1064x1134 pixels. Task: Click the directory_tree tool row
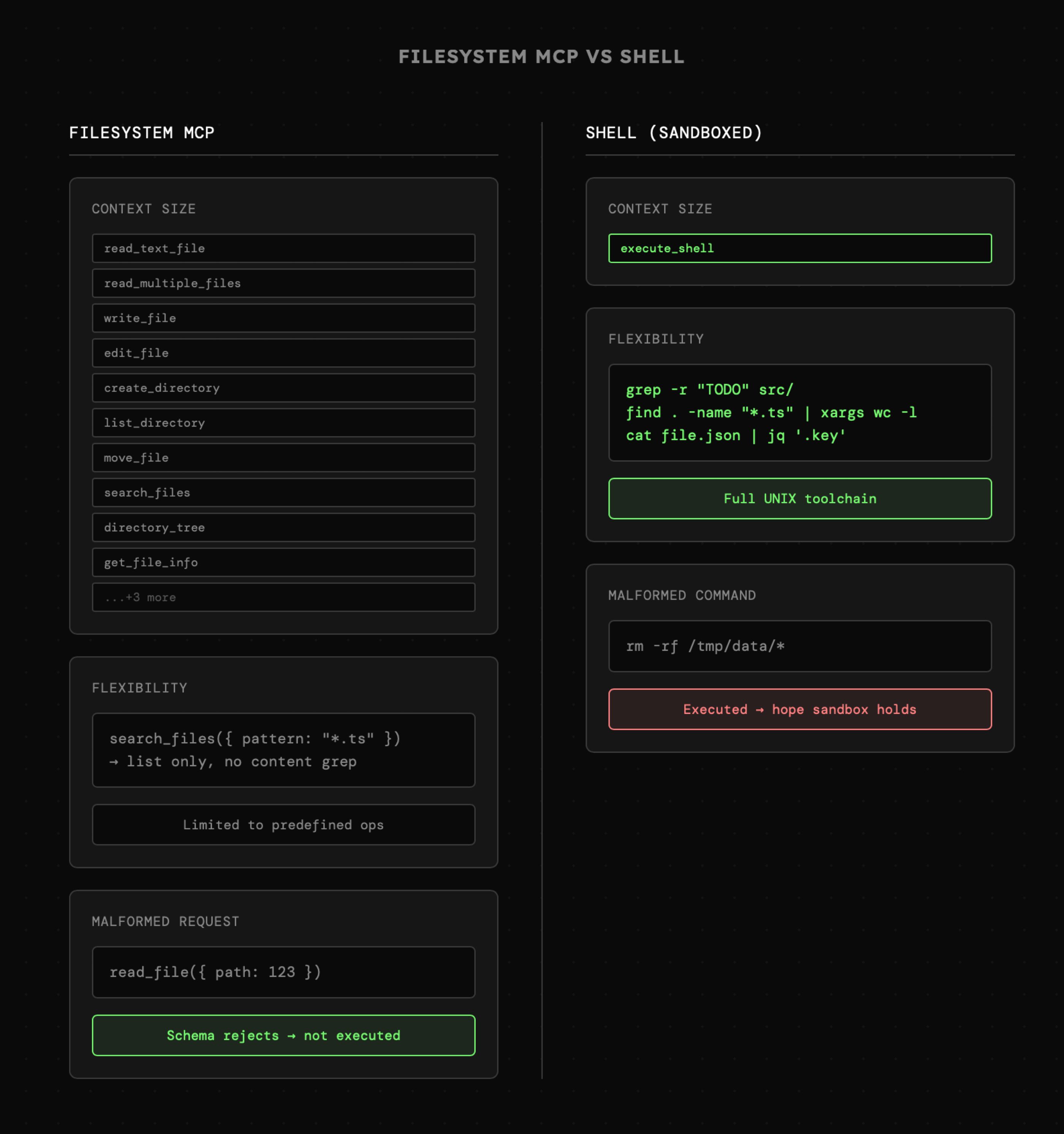283,527
